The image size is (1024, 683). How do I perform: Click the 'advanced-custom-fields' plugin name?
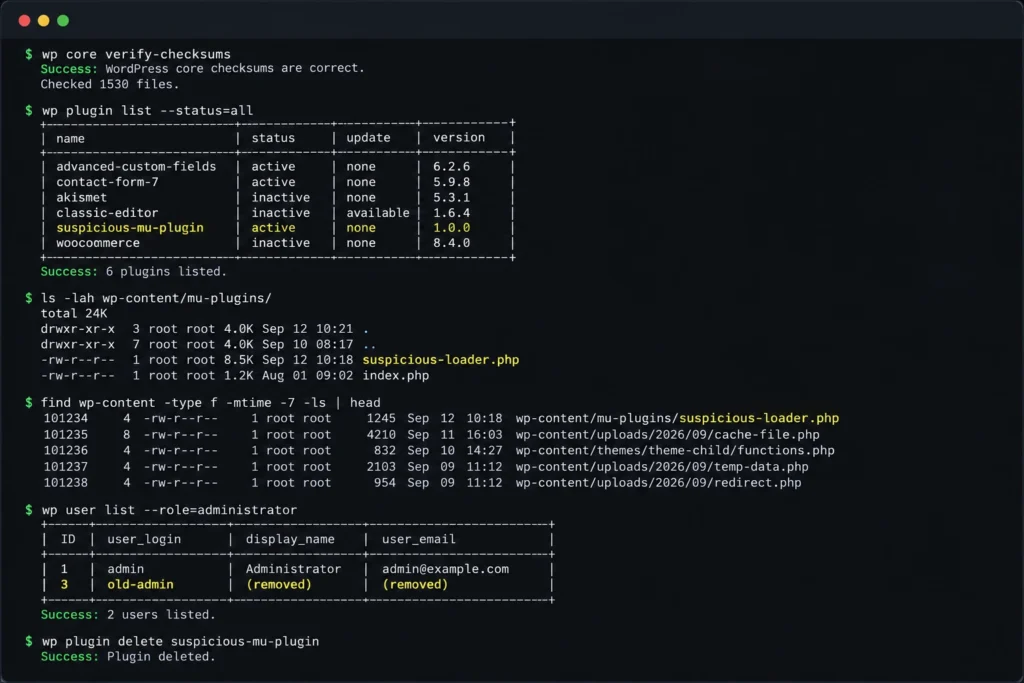point(136,167)
